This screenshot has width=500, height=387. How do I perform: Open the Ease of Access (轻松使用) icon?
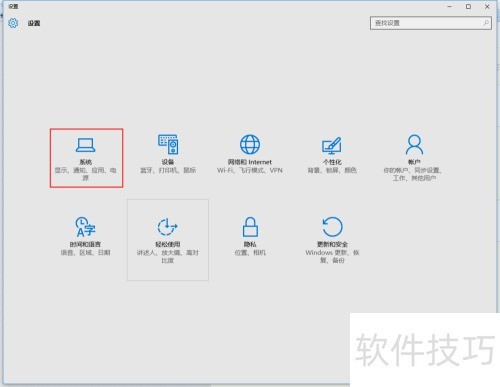tap(167, 227)
